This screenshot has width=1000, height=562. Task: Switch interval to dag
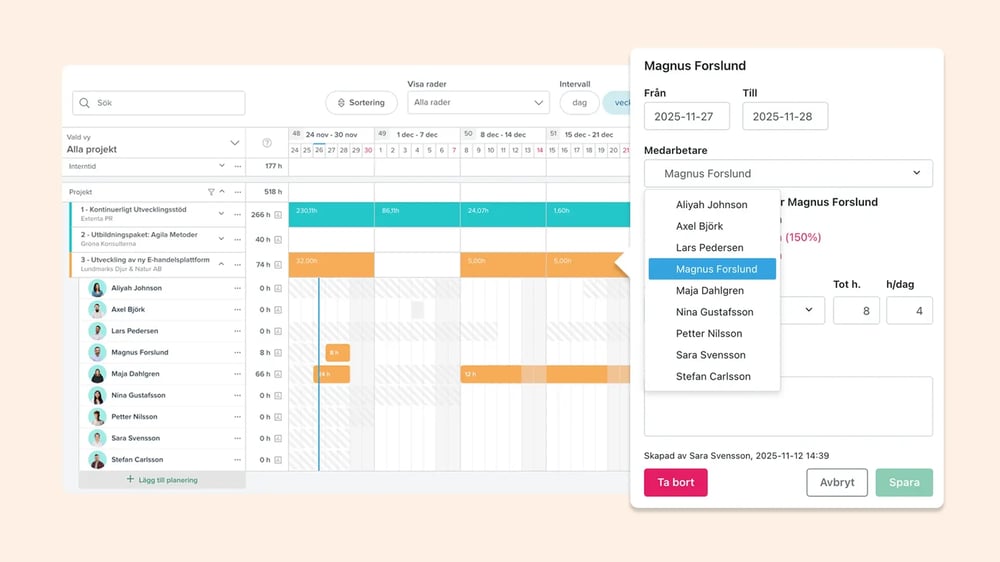click(x=579, y=102)
